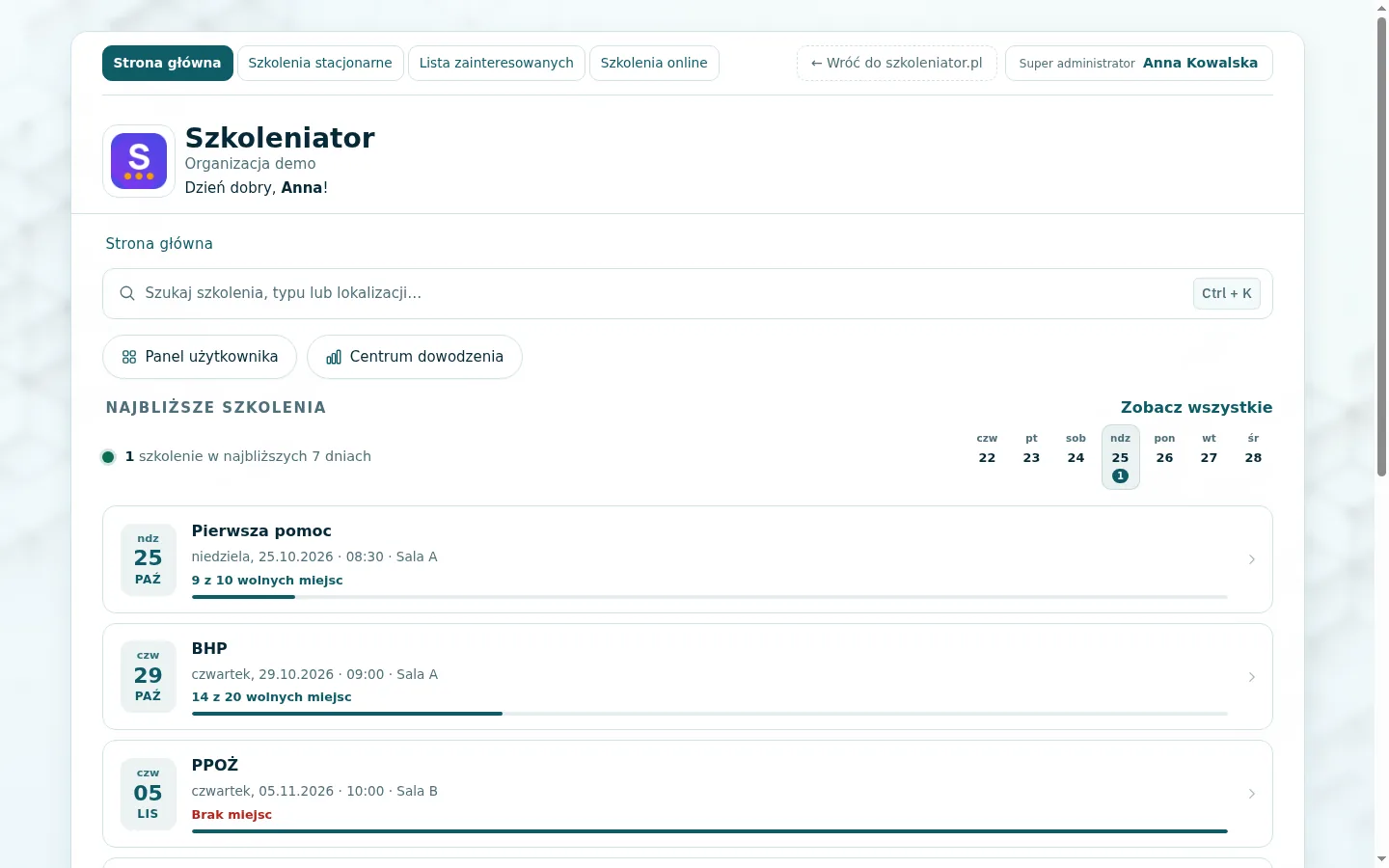Select wt 27 in week strip

coord(1209,456)
